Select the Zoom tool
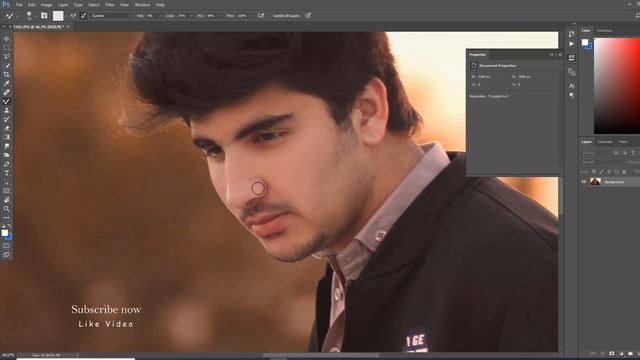Viewport: 640px width, 360px height. 7,209
